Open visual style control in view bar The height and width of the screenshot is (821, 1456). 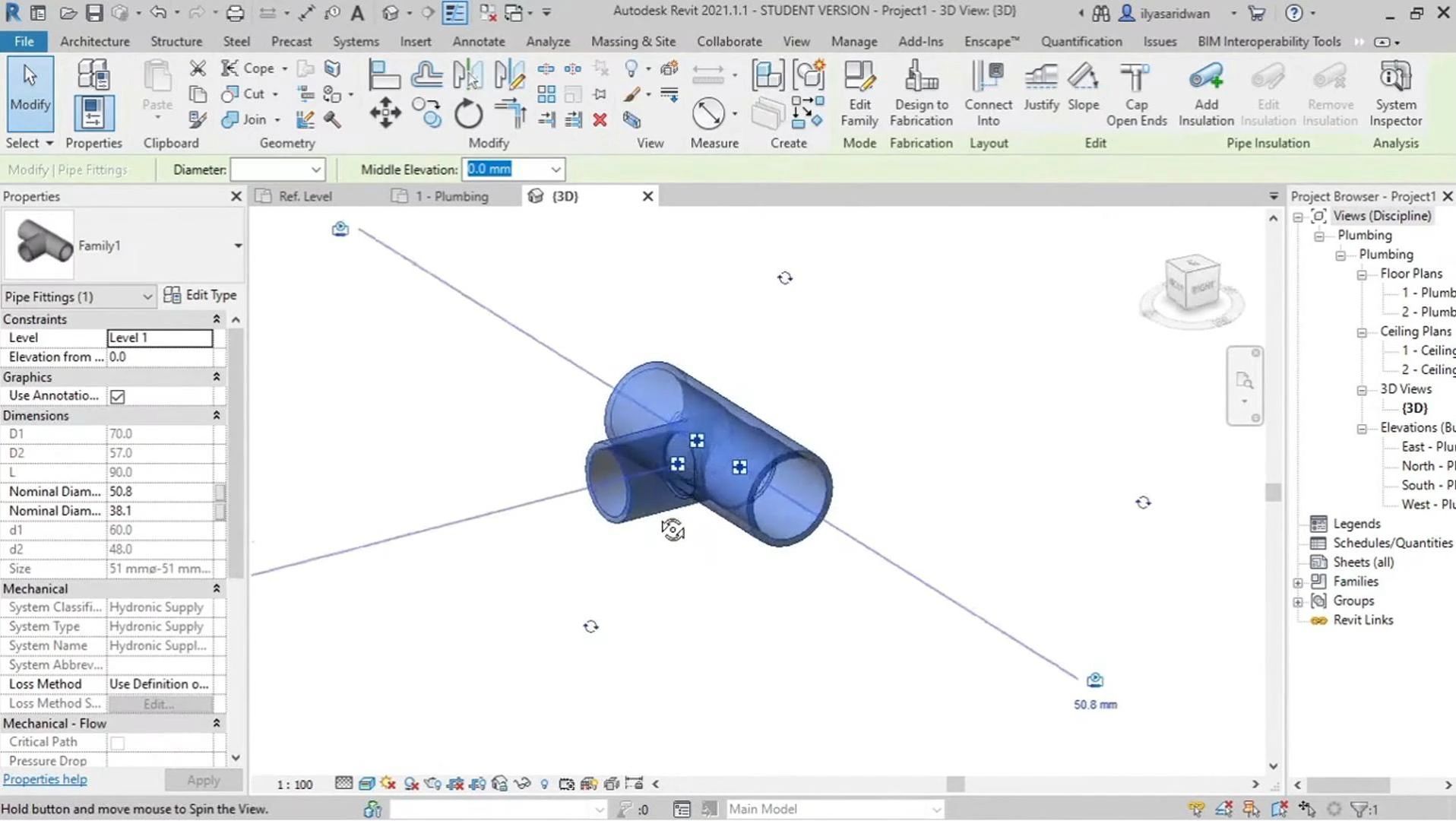pyautogui.click(x=366, y=784)
